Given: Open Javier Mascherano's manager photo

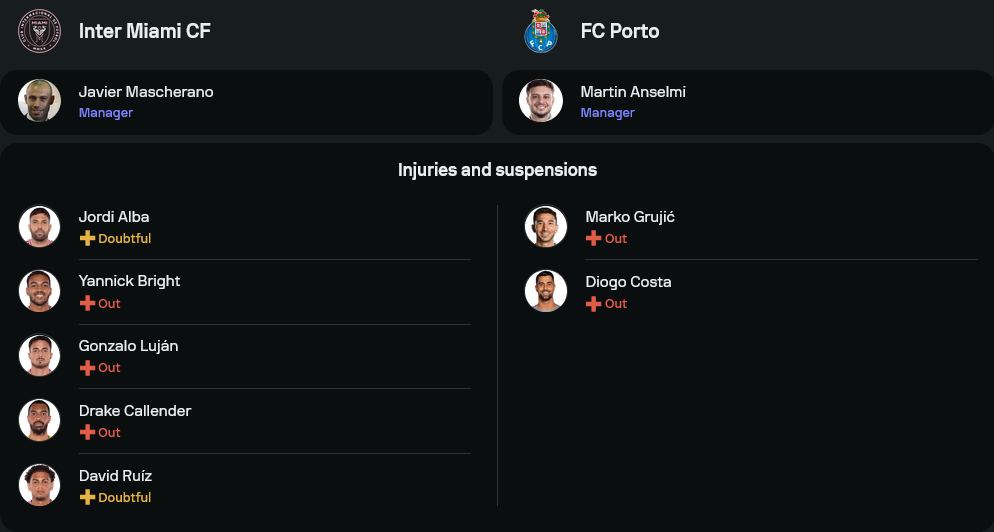Looking at the screenshot, I should 40,100.
